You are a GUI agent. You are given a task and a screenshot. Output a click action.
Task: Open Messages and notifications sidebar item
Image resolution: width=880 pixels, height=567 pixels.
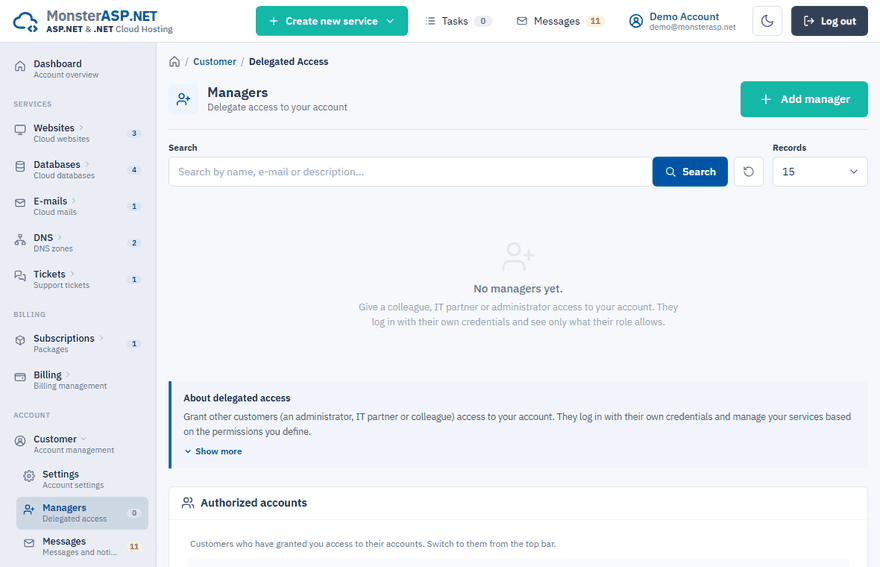tap(82, 546)
